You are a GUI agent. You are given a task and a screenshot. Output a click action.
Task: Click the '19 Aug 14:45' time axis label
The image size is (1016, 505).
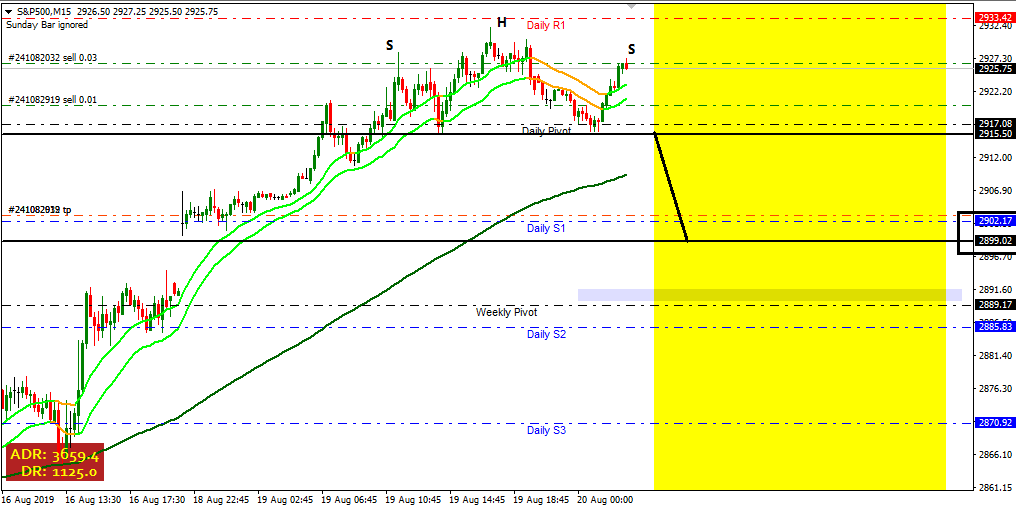click(x=478, y=500)
